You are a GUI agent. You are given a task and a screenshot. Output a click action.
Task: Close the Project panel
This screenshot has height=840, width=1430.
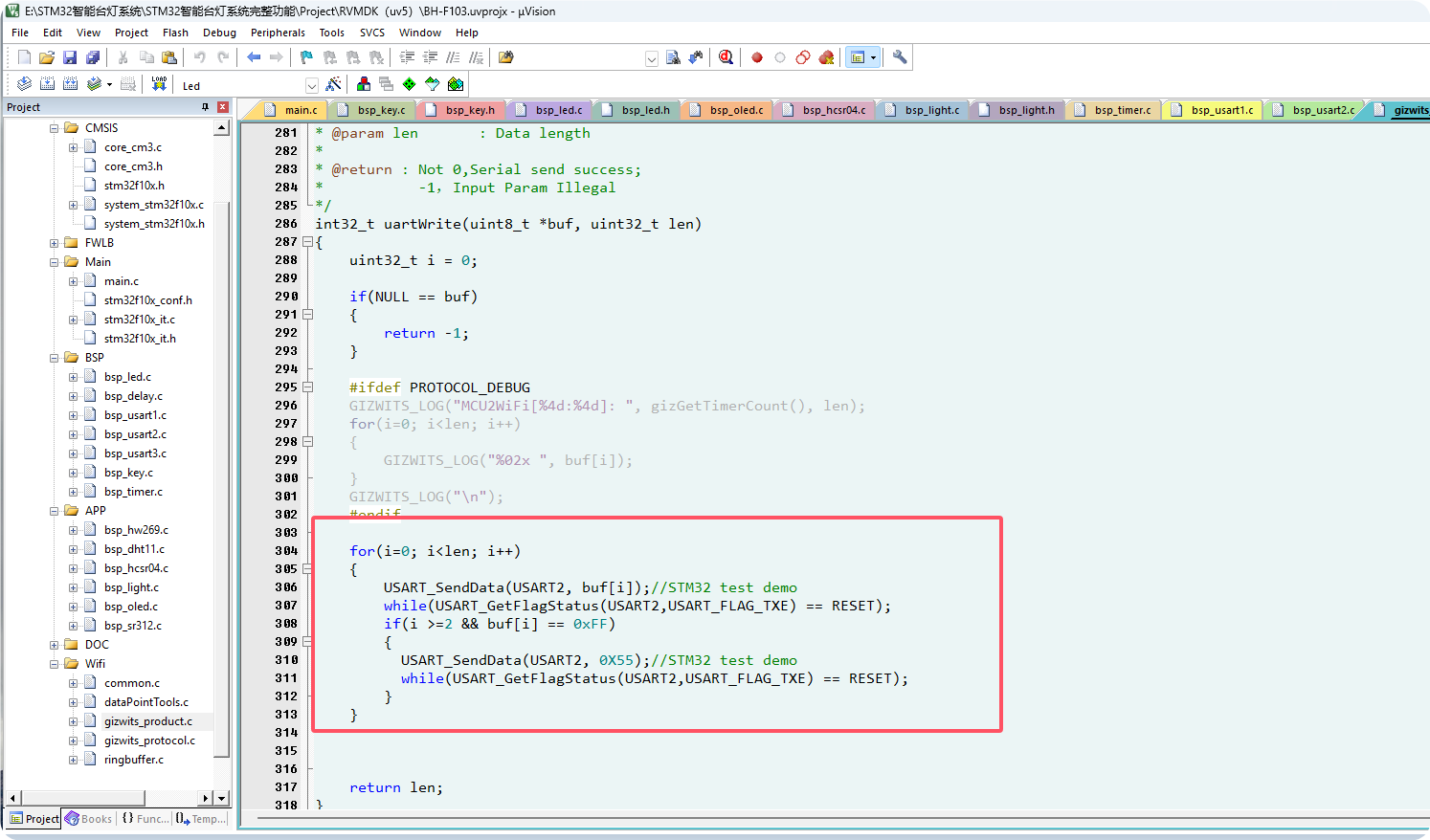coord(223,107)
